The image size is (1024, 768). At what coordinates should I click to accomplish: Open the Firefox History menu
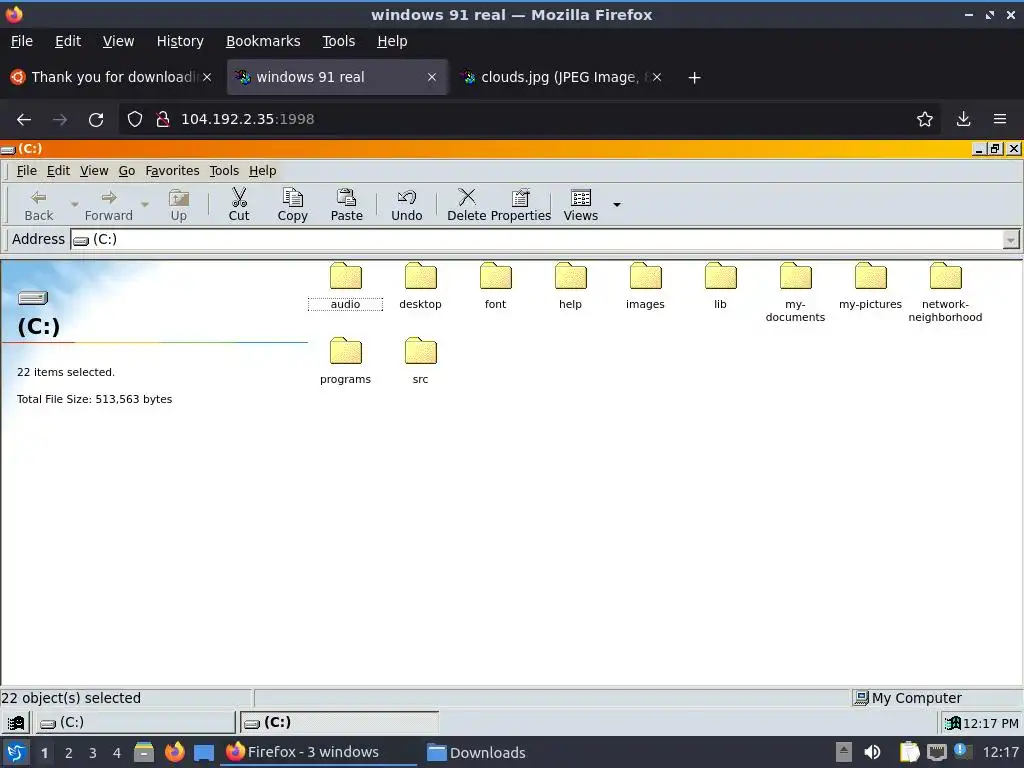[180, 41]
